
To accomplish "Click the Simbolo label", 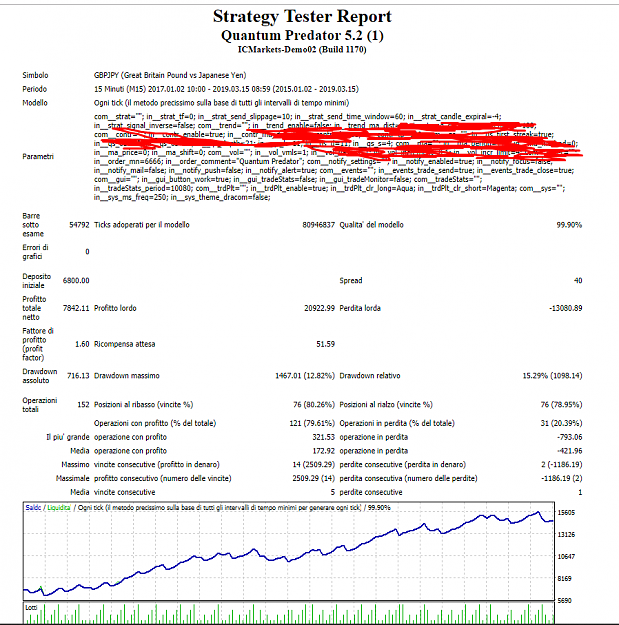I will 35,75.
